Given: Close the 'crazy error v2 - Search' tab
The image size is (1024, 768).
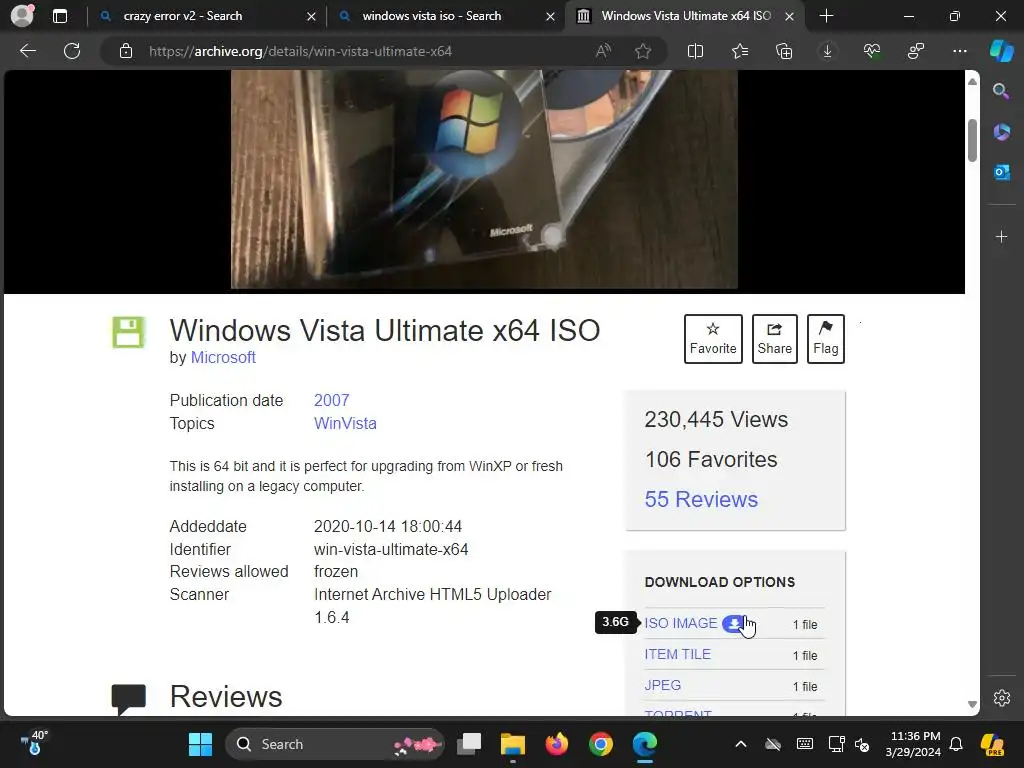Looking at the screenshot, I should 312,16.
